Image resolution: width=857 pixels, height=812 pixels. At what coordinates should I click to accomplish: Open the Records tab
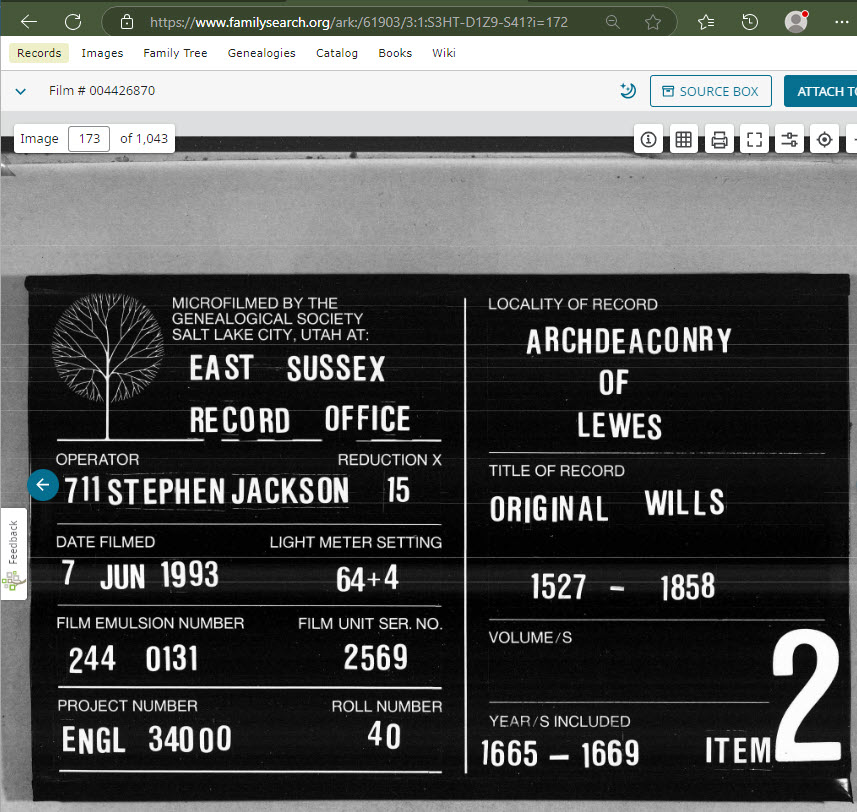point(39,53)
